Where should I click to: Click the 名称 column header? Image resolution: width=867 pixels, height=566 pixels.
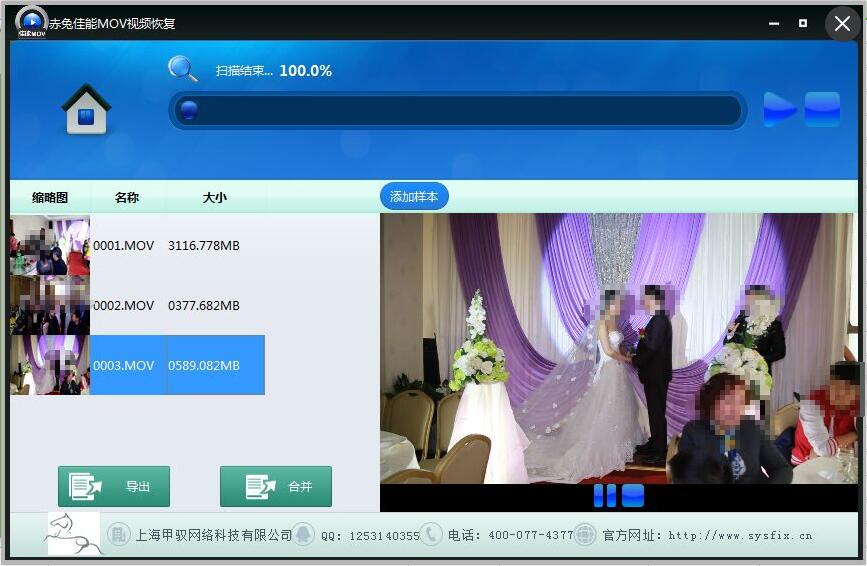(x=127, y=197)
